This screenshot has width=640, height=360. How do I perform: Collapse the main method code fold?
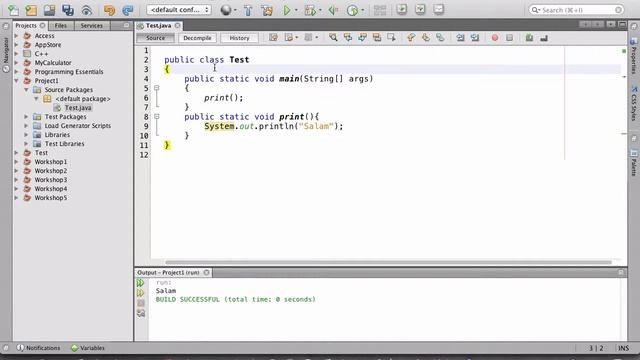156,88
